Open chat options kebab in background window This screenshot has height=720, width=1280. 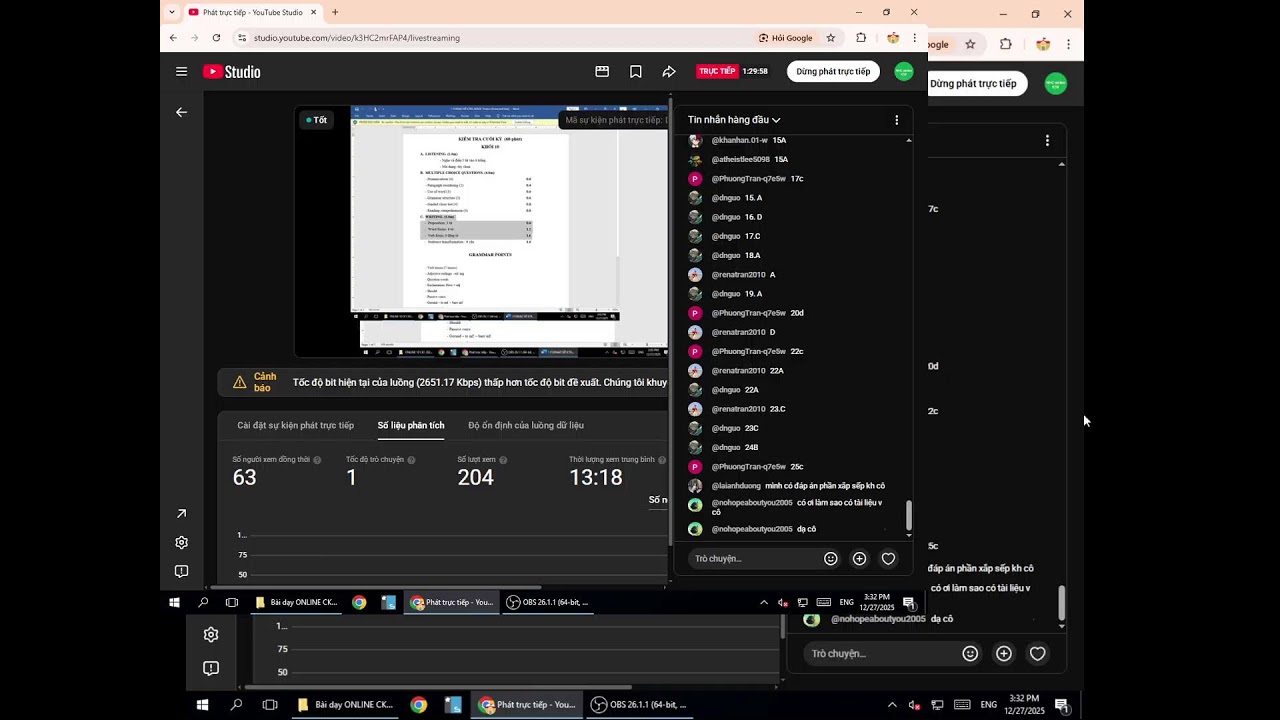[1047, 141]
